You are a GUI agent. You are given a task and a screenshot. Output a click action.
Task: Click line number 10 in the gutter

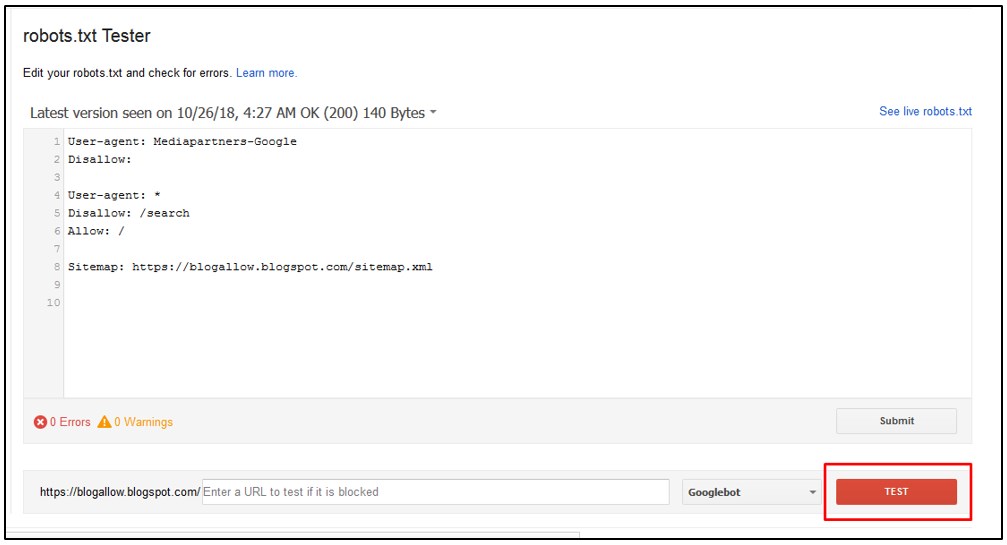pos(53,303)
